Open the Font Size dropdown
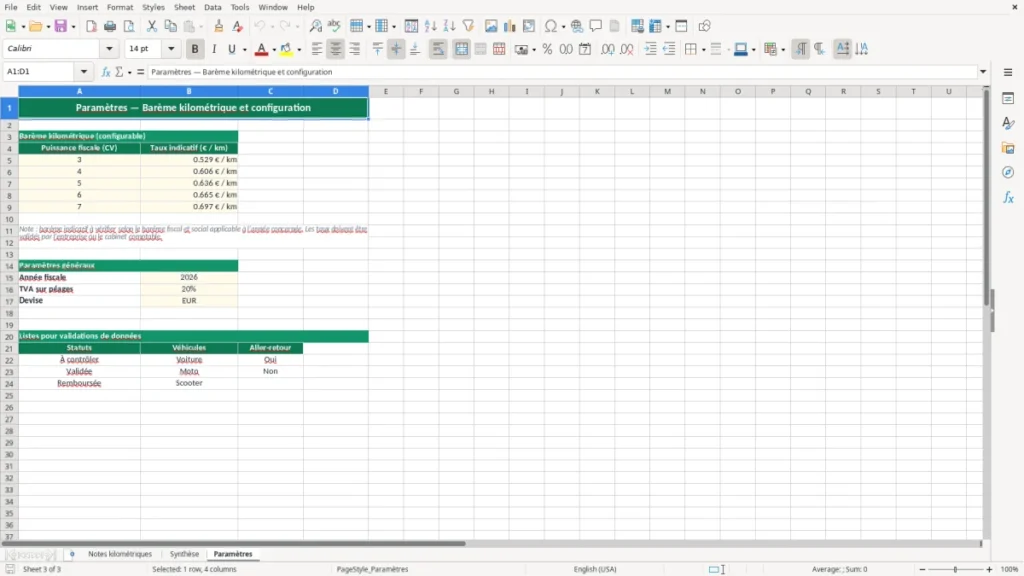 point(171,48)
